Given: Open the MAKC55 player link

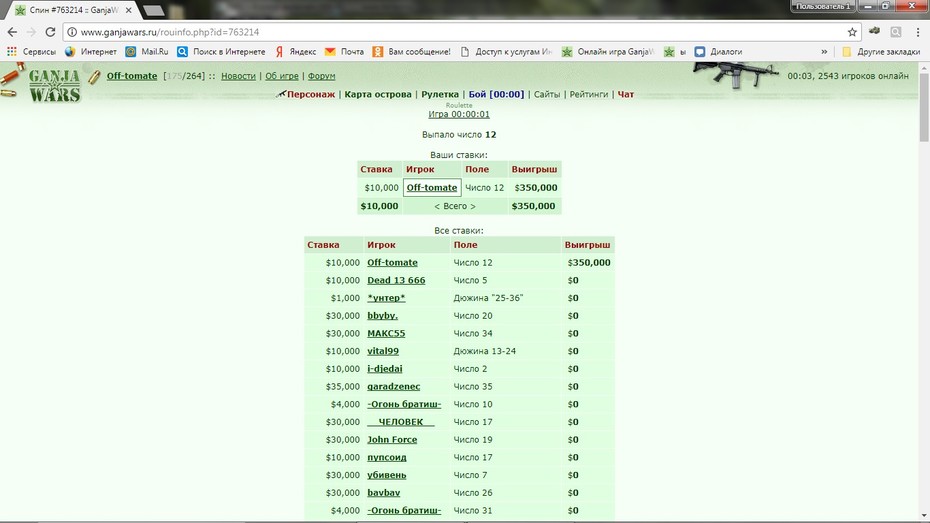Looking at the screenshot, I should pyautogui.click(x=386, y=333).
